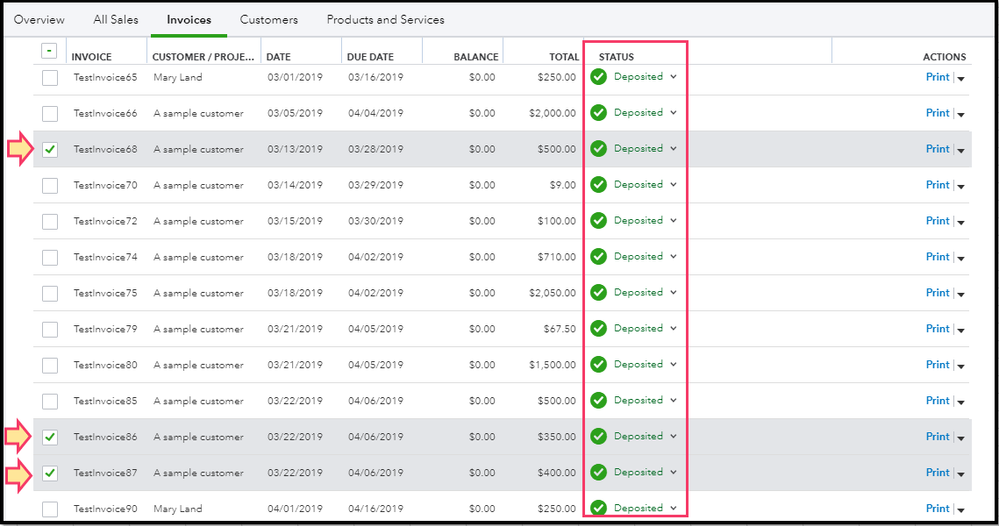
Task: Print TestInvoice79 using its Print link
Action: (937, 329)
